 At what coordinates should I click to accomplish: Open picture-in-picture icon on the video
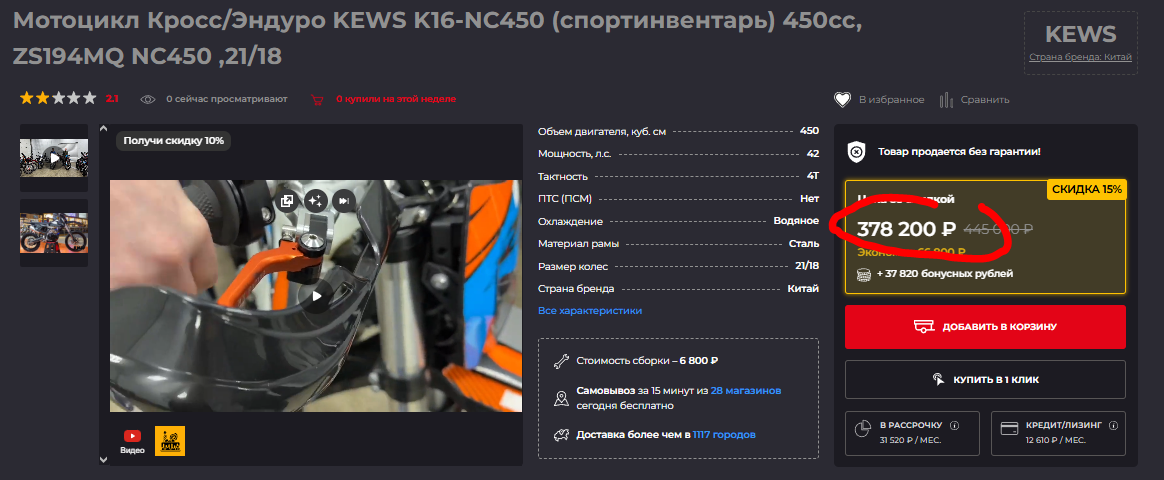point(287,200)
